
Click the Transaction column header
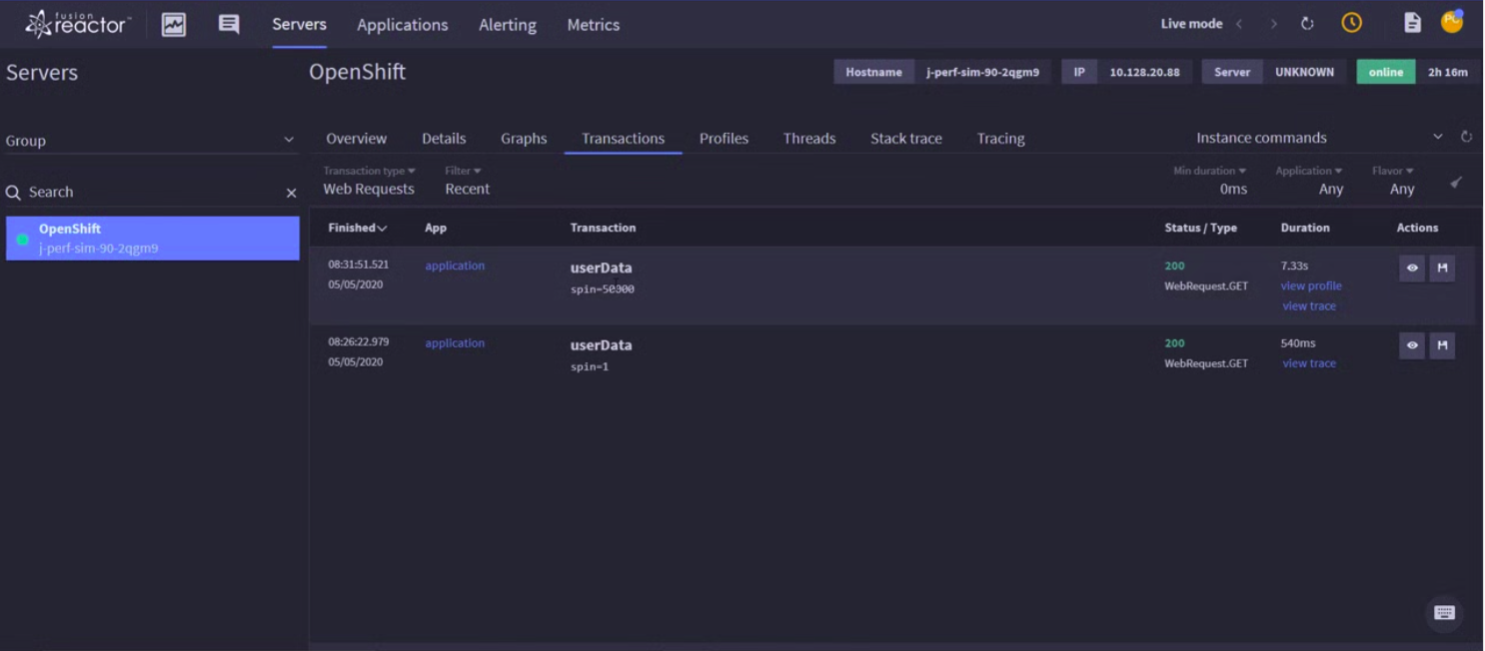coord(603,228)
